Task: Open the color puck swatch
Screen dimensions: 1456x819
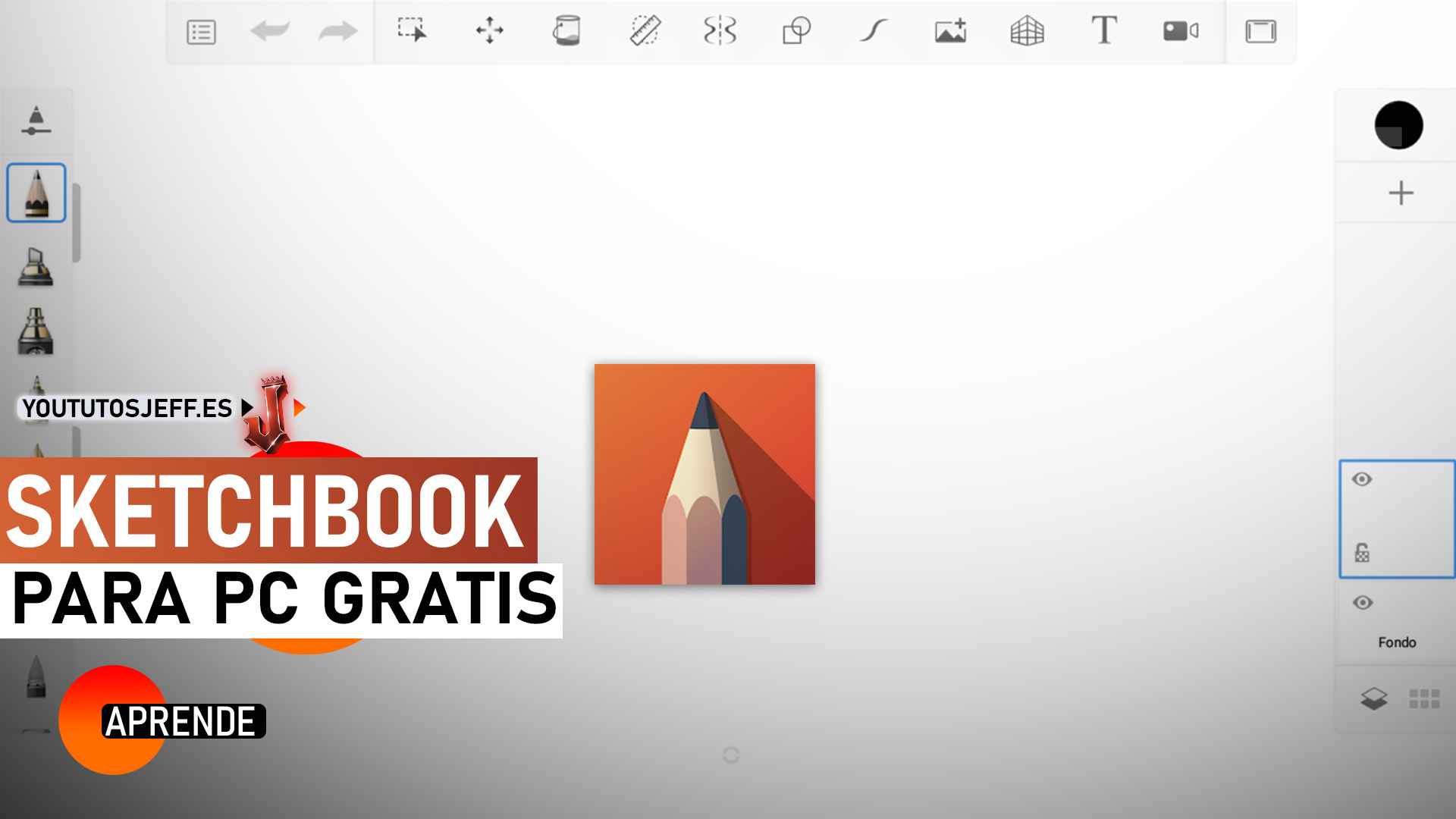Action: pyautogui.click(x=1398, y=125)
